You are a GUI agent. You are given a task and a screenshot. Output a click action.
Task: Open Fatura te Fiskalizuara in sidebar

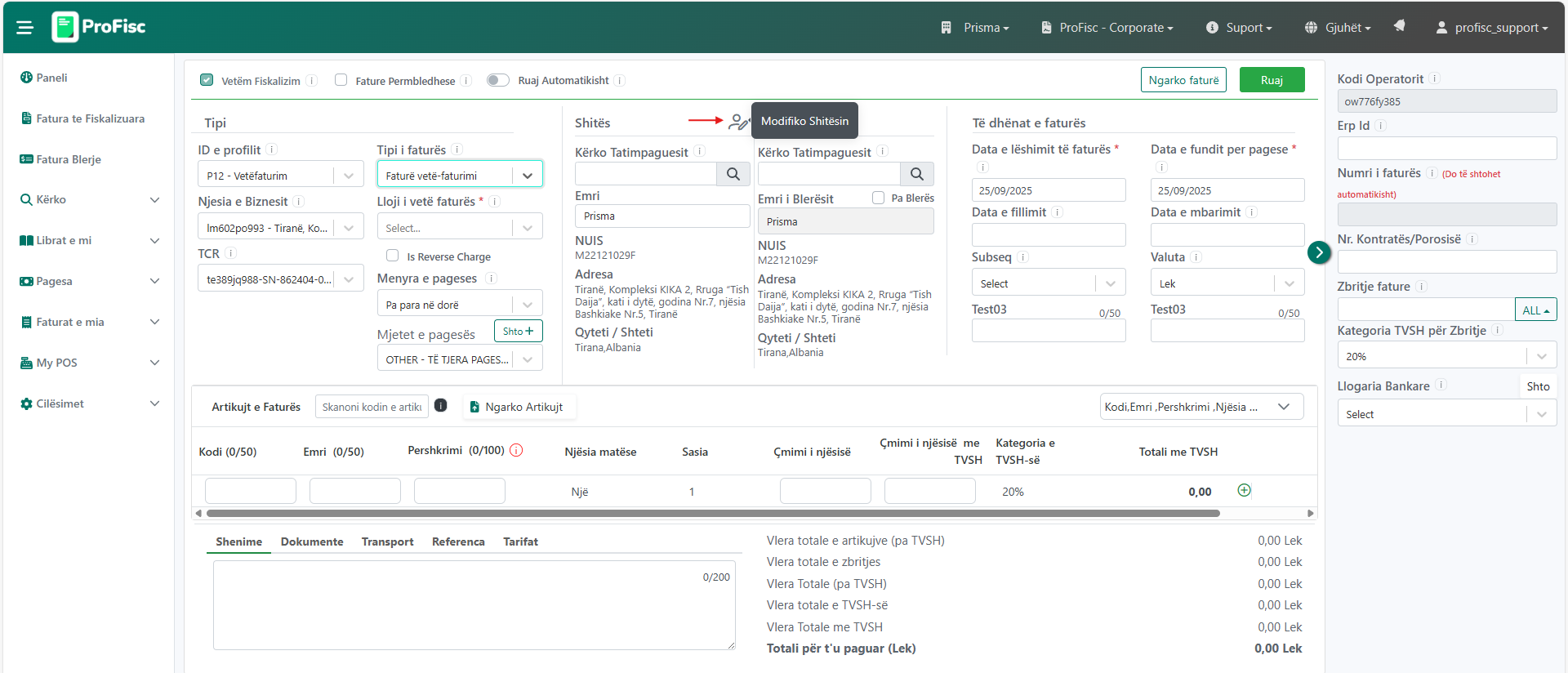point(90,118)
